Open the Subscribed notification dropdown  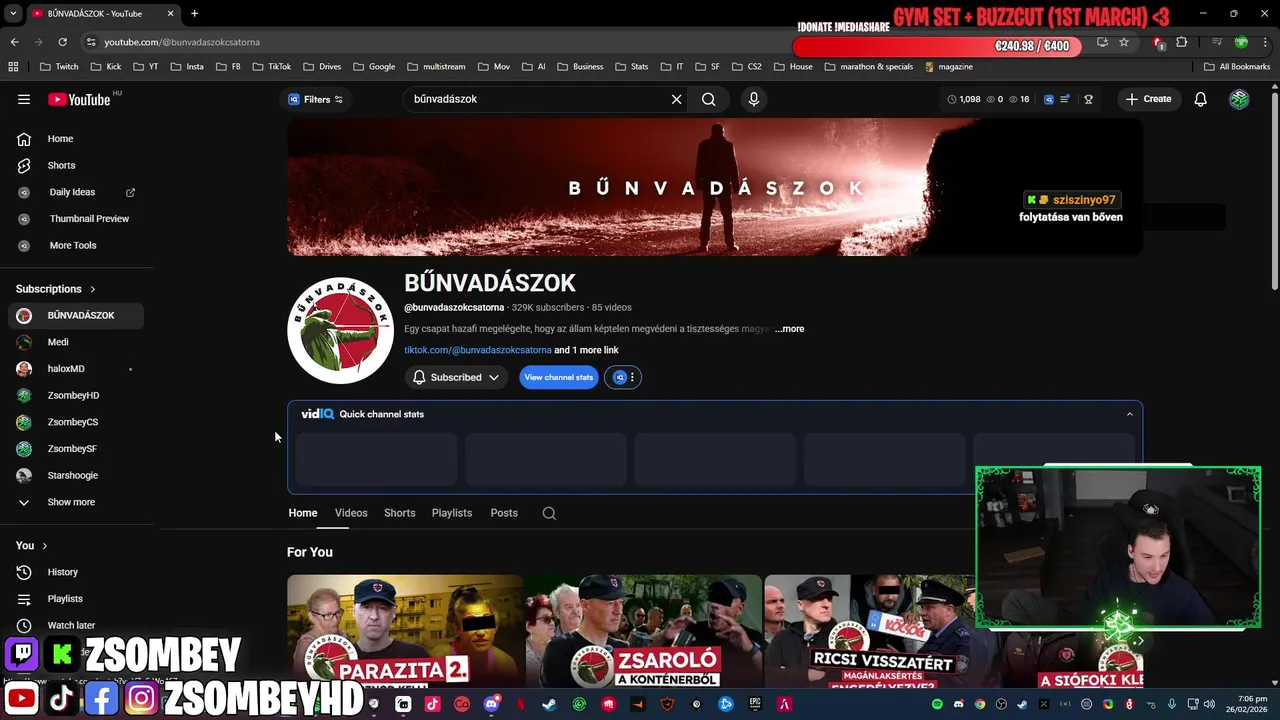point(456,377)
